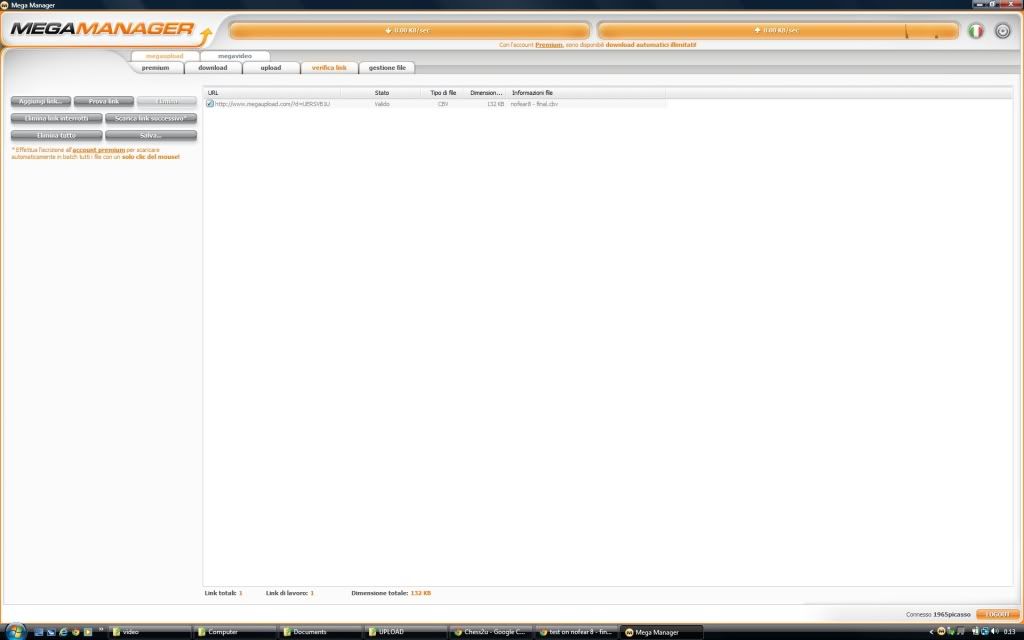Click the '132 KB' size cell in row
Screen dimensions: 1024x640
point(496,104)
